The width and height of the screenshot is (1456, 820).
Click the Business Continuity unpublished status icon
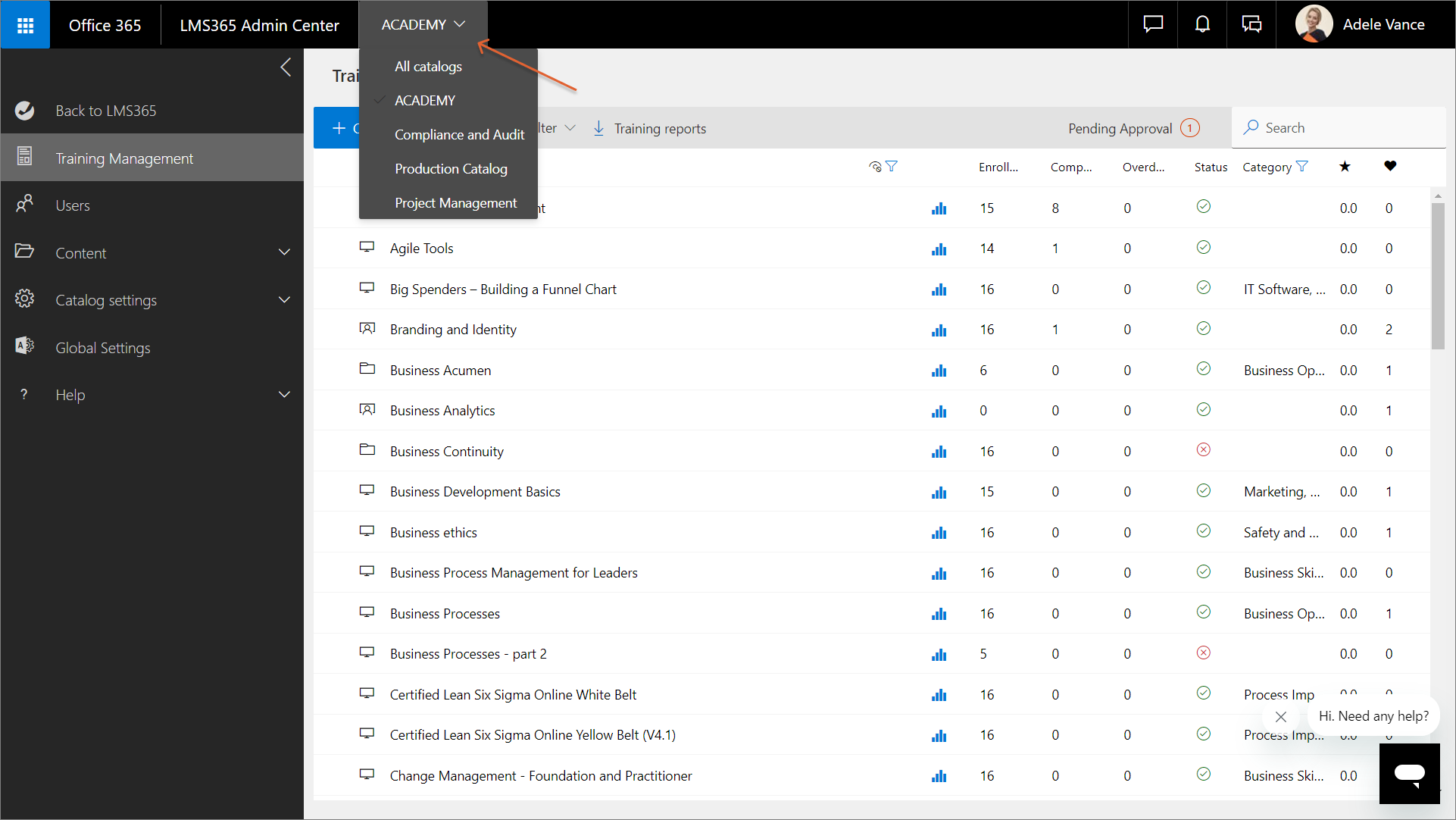tap(1203, 450)
